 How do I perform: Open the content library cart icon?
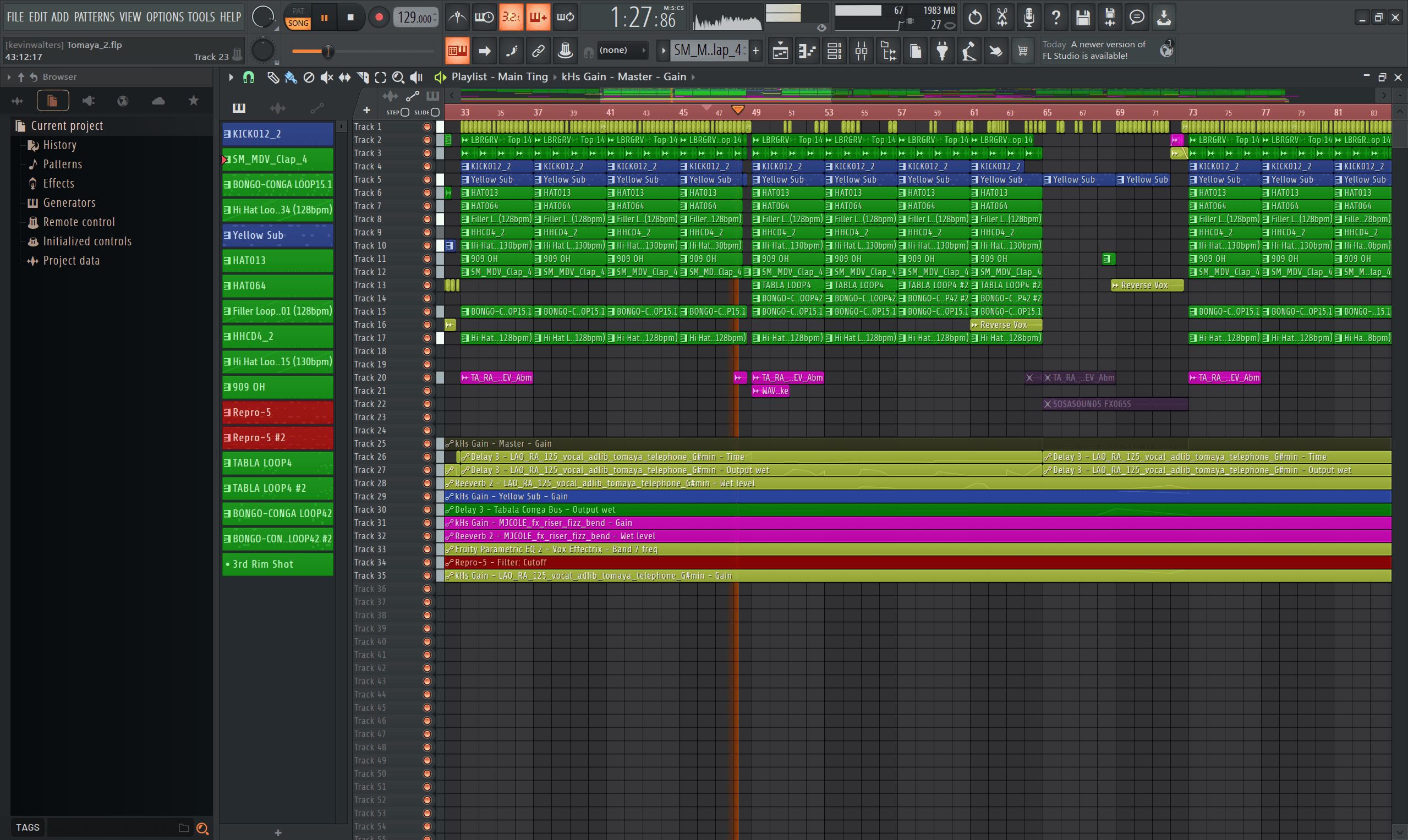point(1023,51)
